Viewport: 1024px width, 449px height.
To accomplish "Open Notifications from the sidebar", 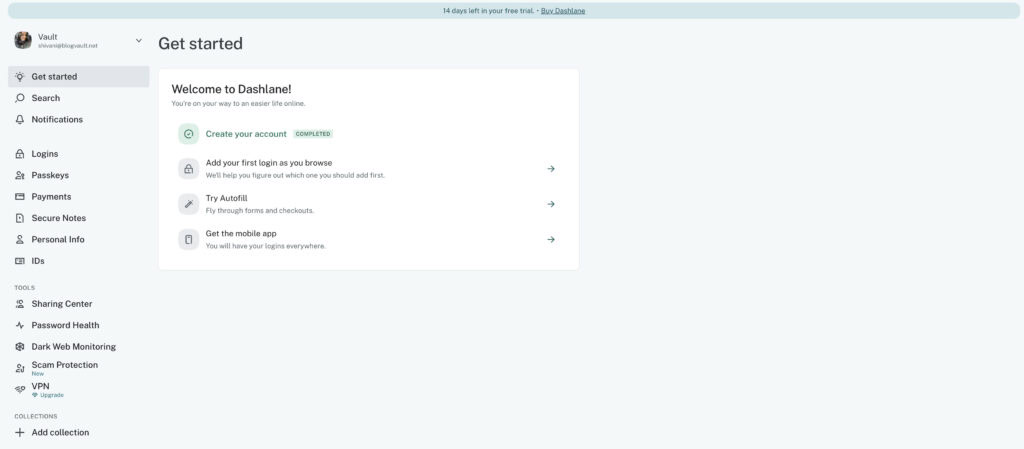I will tap(78, 119).
